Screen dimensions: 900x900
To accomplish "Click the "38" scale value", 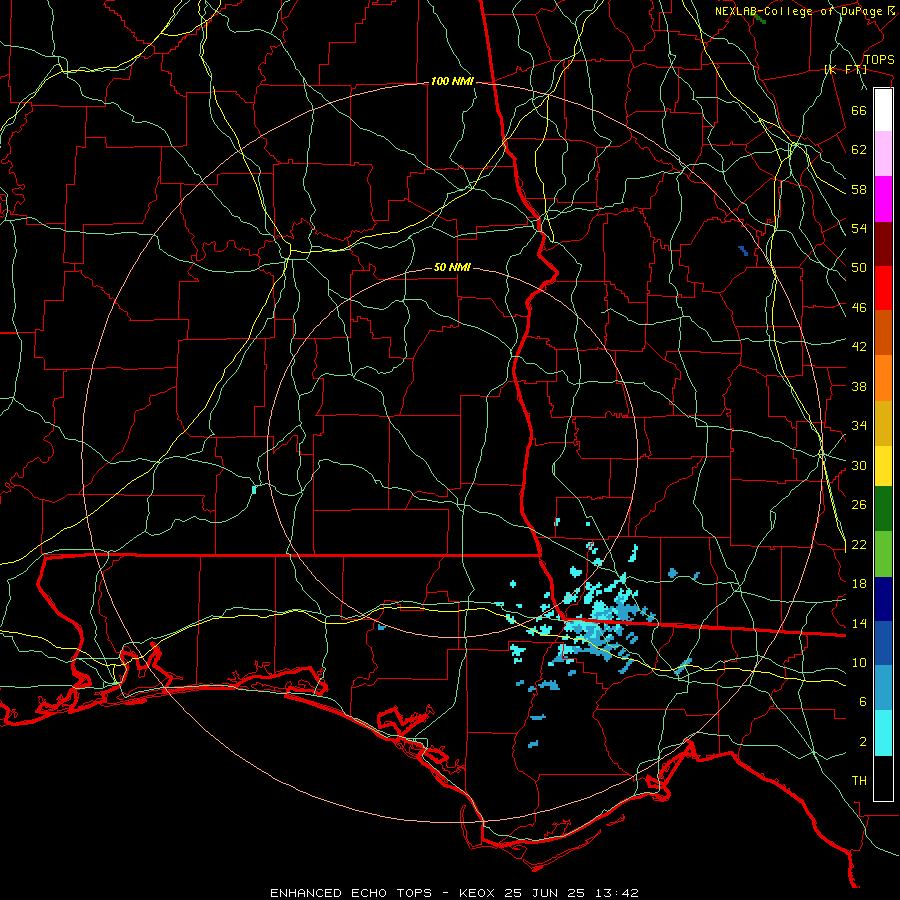I will pos(859,386).
